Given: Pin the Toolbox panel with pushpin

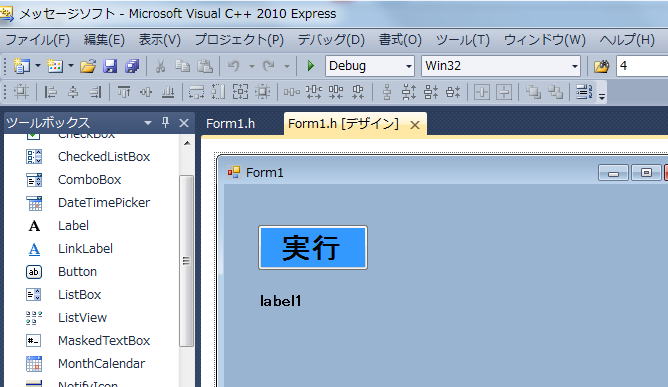Looking at the screenshot, I should [x=166, y=123].
